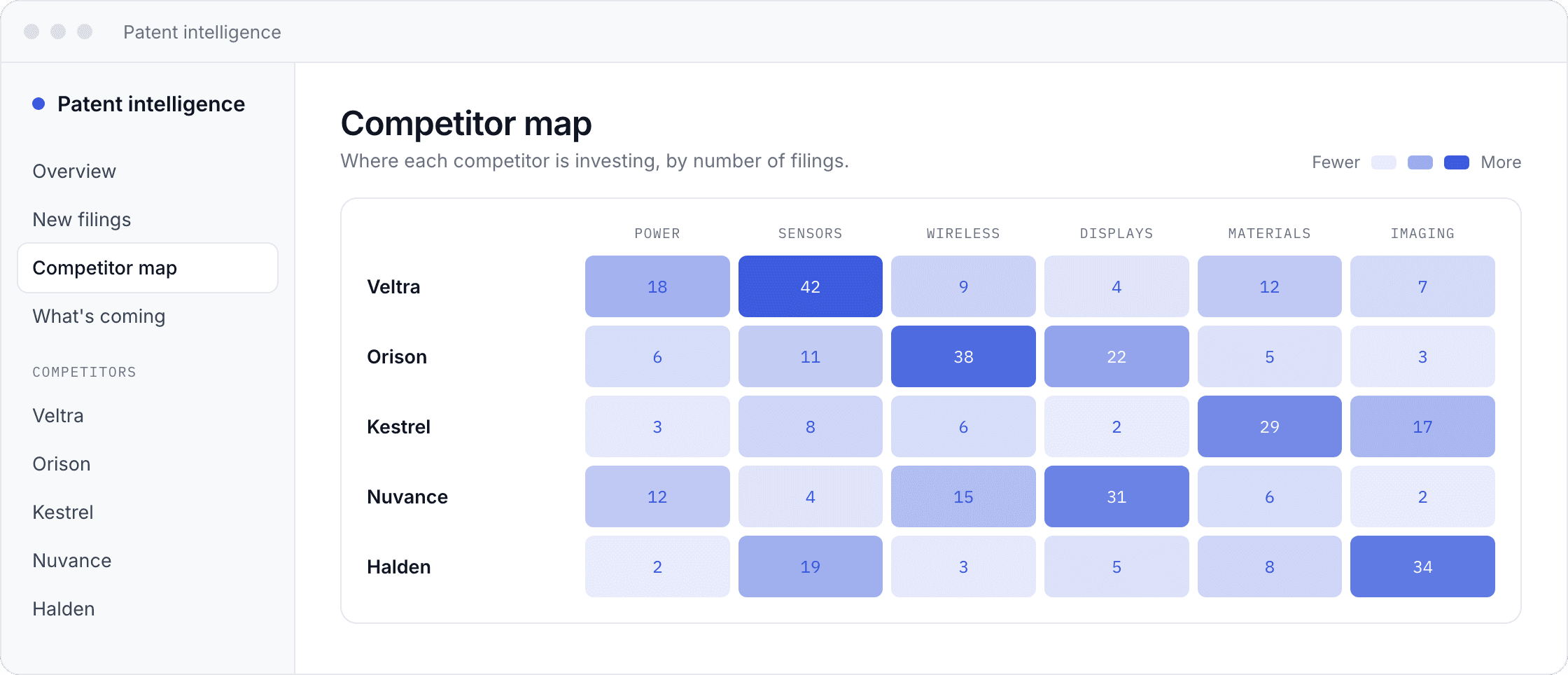The height and width of the screenshot is (675, 1568).
Task: Select Halden's Imaging cell showing 34
Action: click(x=1422, y=566)
